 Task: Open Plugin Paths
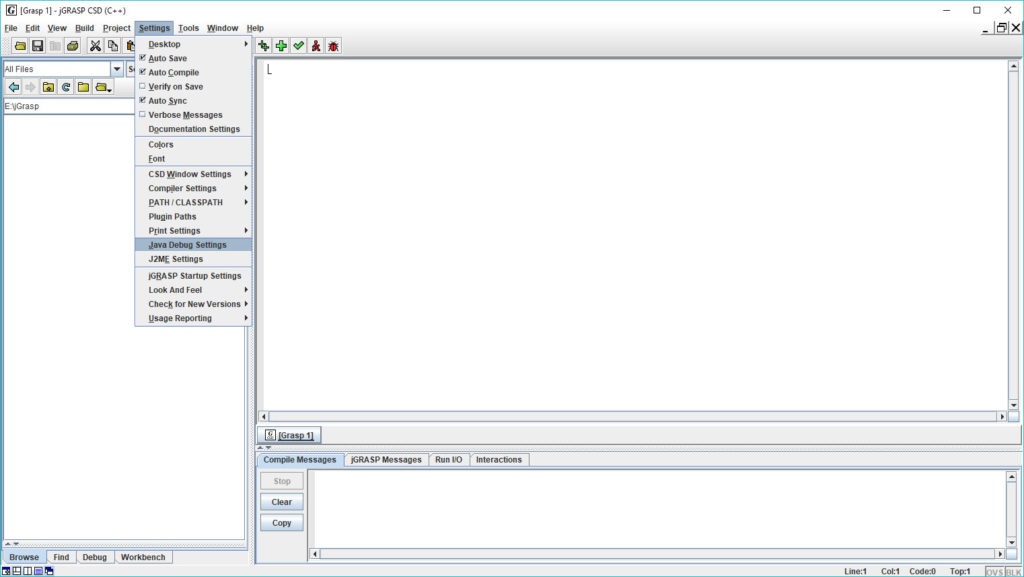coord(193,217)
